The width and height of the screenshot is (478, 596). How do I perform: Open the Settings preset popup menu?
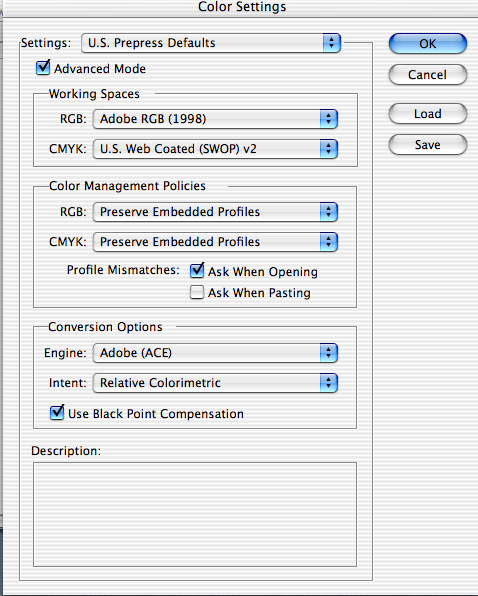tap(211, 43)
